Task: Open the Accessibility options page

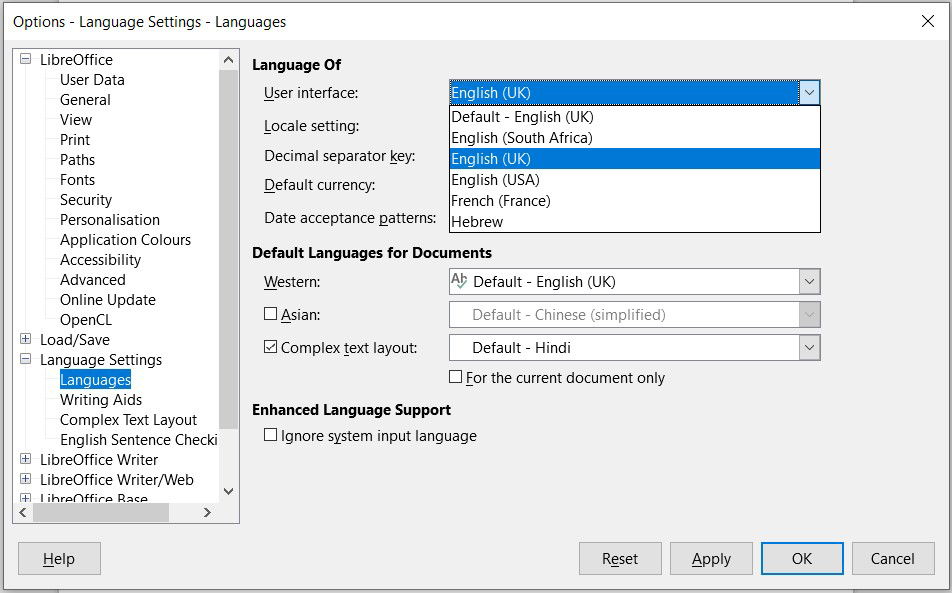Action: pyautogui.click(x=100, y=260)
